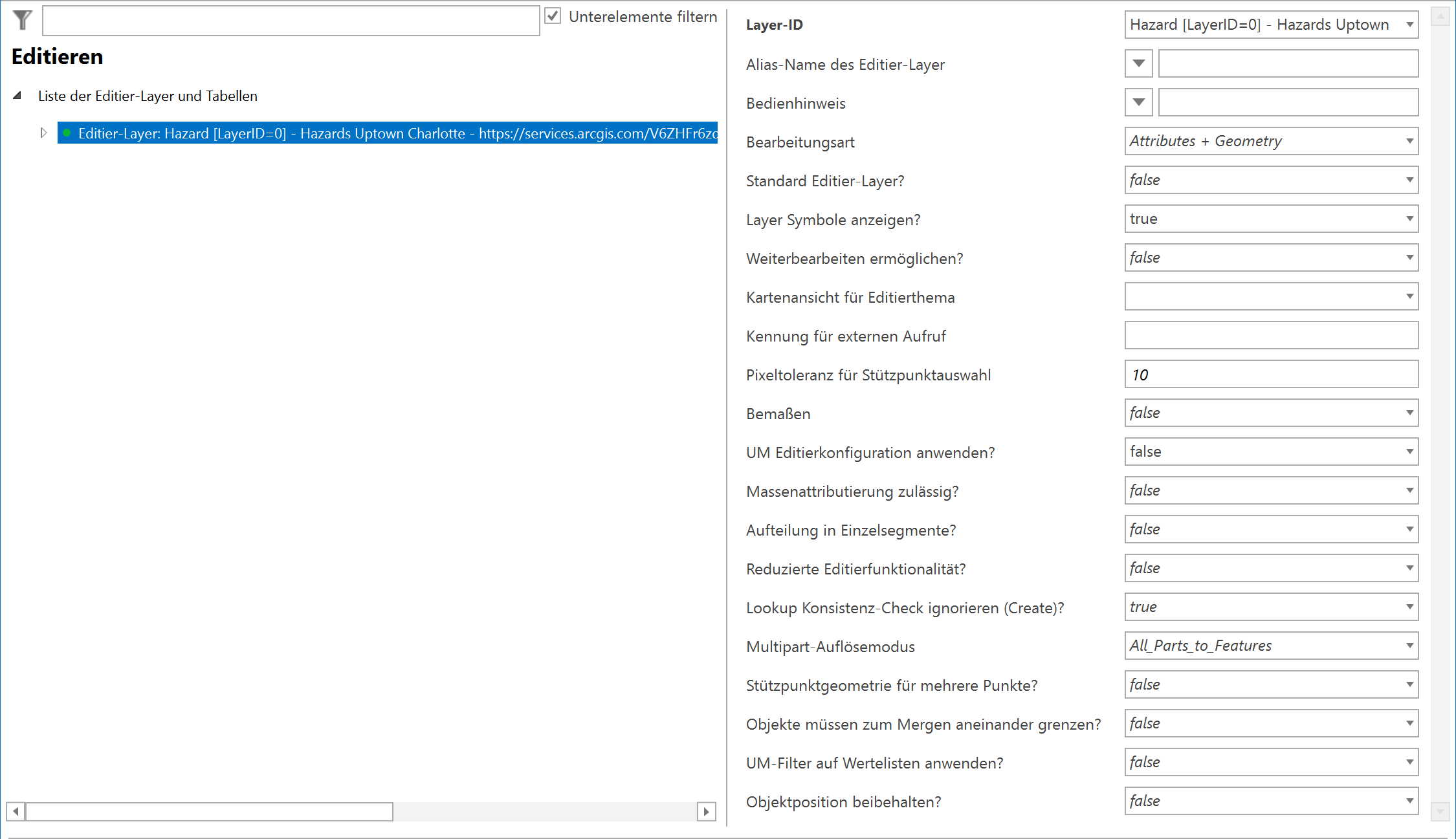The image size is (1456, 839).
Task: Click vertical scrollbar down arrow
Action: tap(1440, 811)
